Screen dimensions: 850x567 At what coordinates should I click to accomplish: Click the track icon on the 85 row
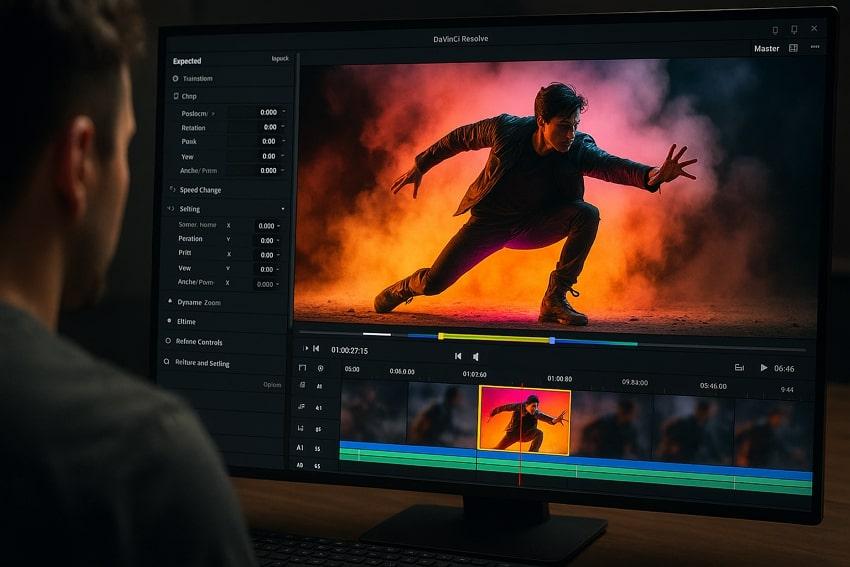pos(300,428)
